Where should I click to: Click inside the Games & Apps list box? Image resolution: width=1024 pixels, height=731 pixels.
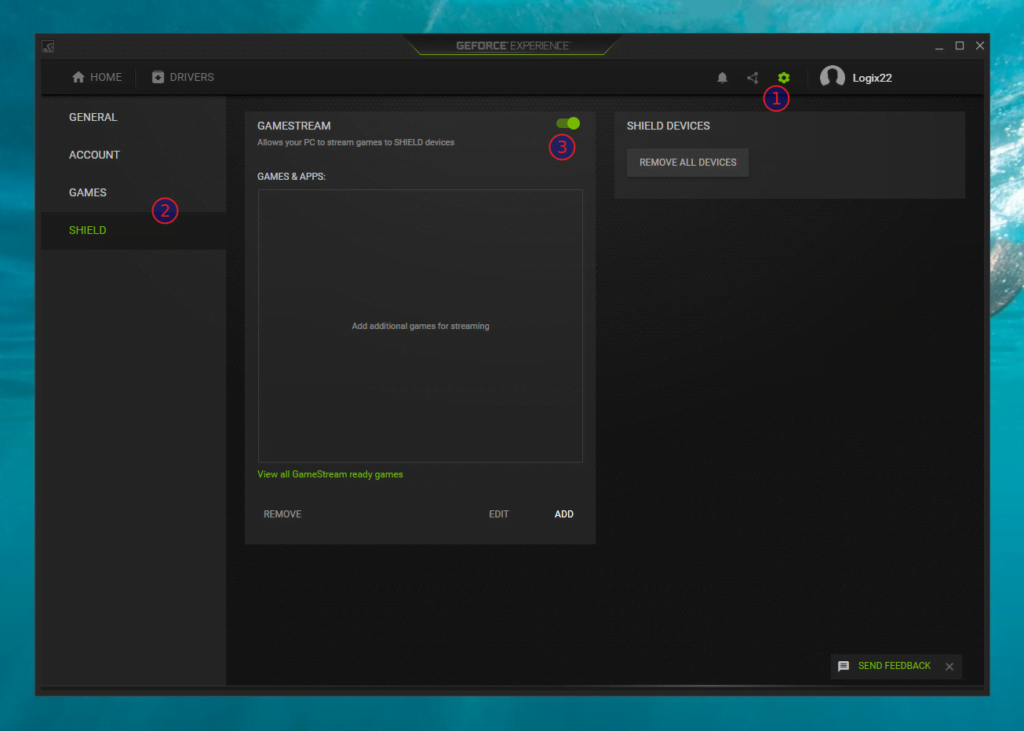[x=420, y=326]
